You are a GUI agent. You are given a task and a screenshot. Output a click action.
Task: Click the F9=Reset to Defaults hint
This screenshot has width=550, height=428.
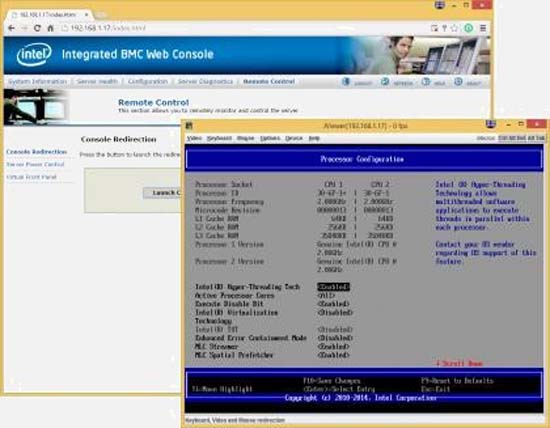click(x=457, y=381)
